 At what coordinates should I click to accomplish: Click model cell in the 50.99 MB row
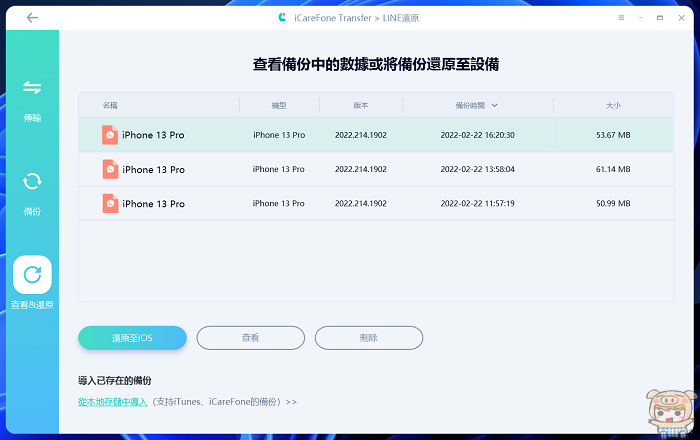[279, 203]
